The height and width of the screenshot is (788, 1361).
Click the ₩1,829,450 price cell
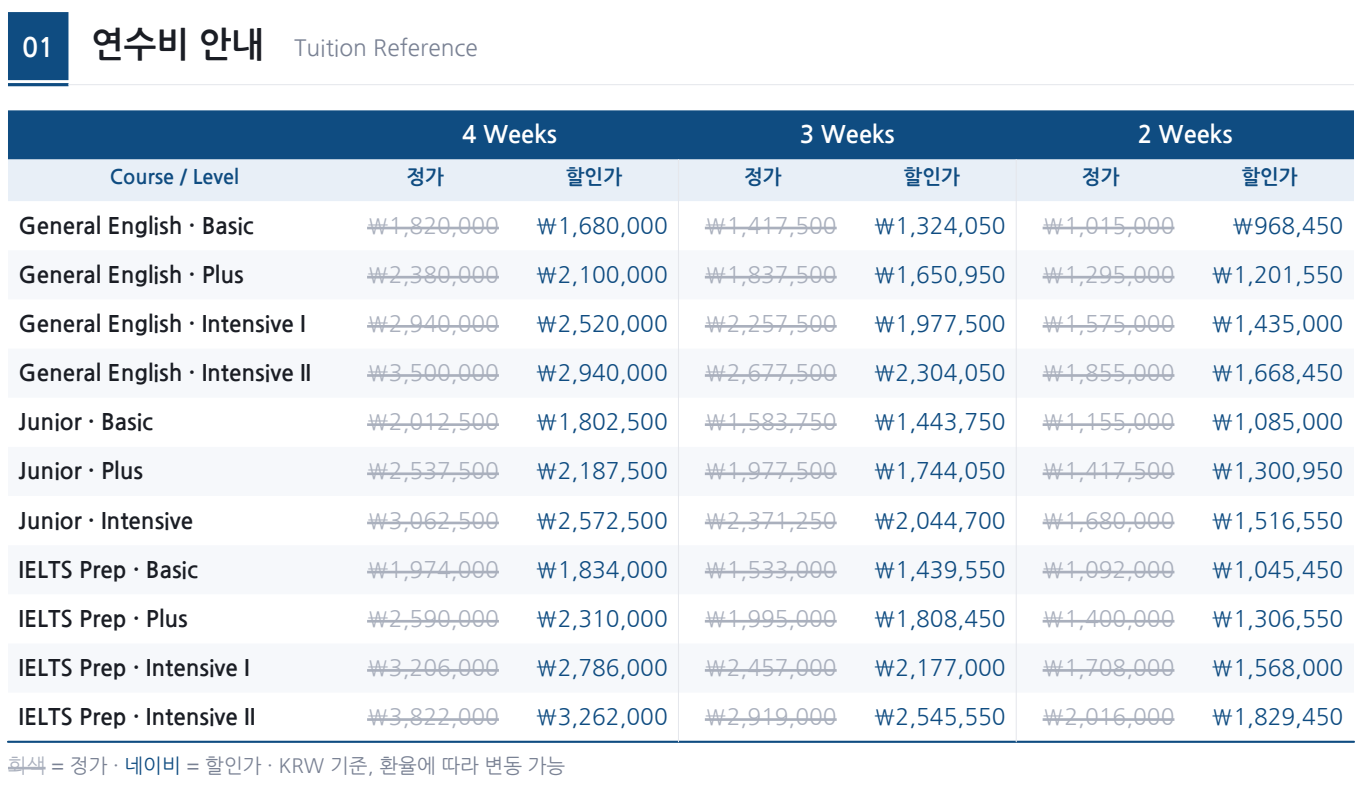1278,717
